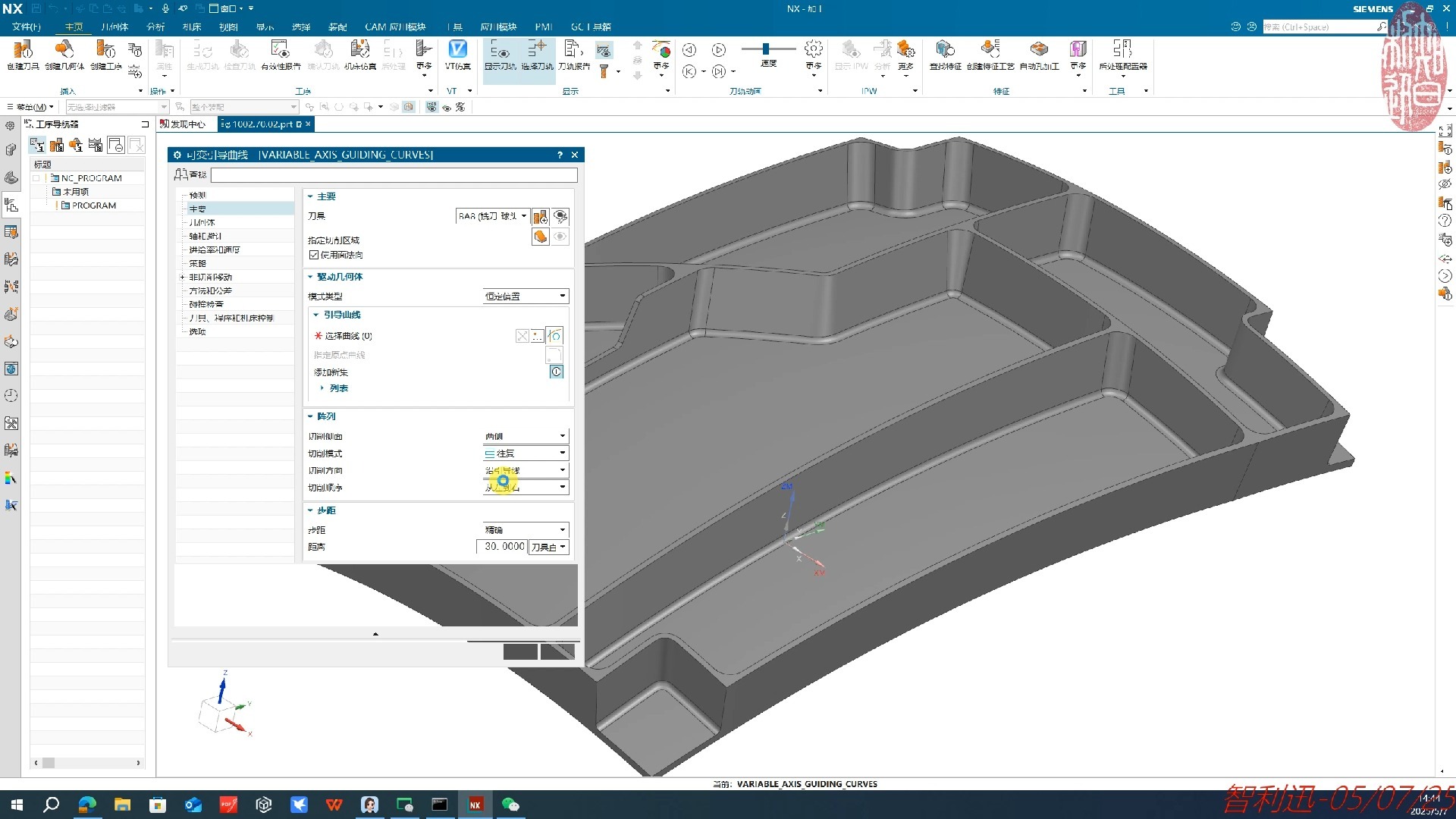Viewport: 1456px width, 819px height.
Task: Click the new tool icon beside tool dropdown
Action: point(540,217)
